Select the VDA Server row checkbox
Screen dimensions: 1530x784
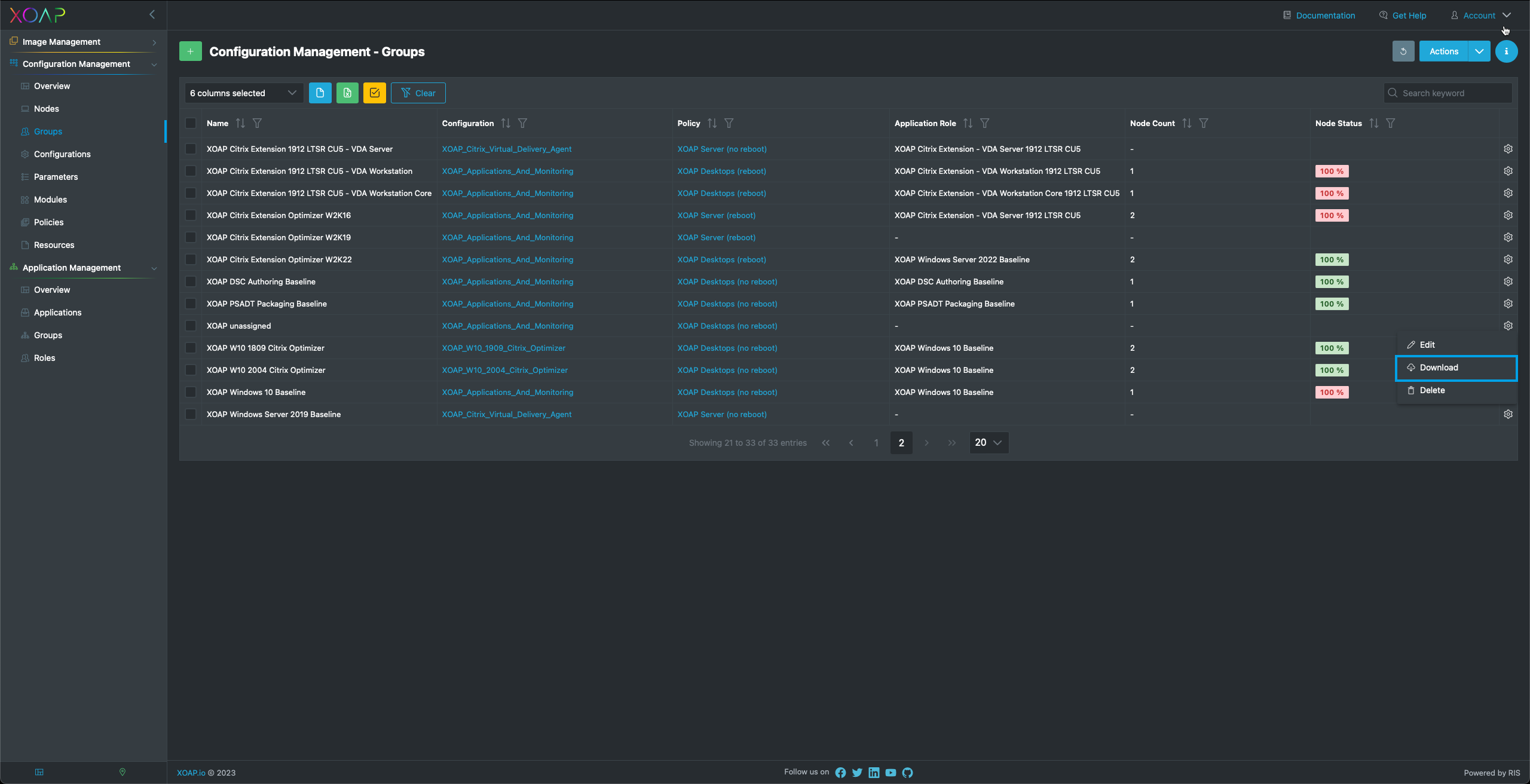click(x=191, y=149)
